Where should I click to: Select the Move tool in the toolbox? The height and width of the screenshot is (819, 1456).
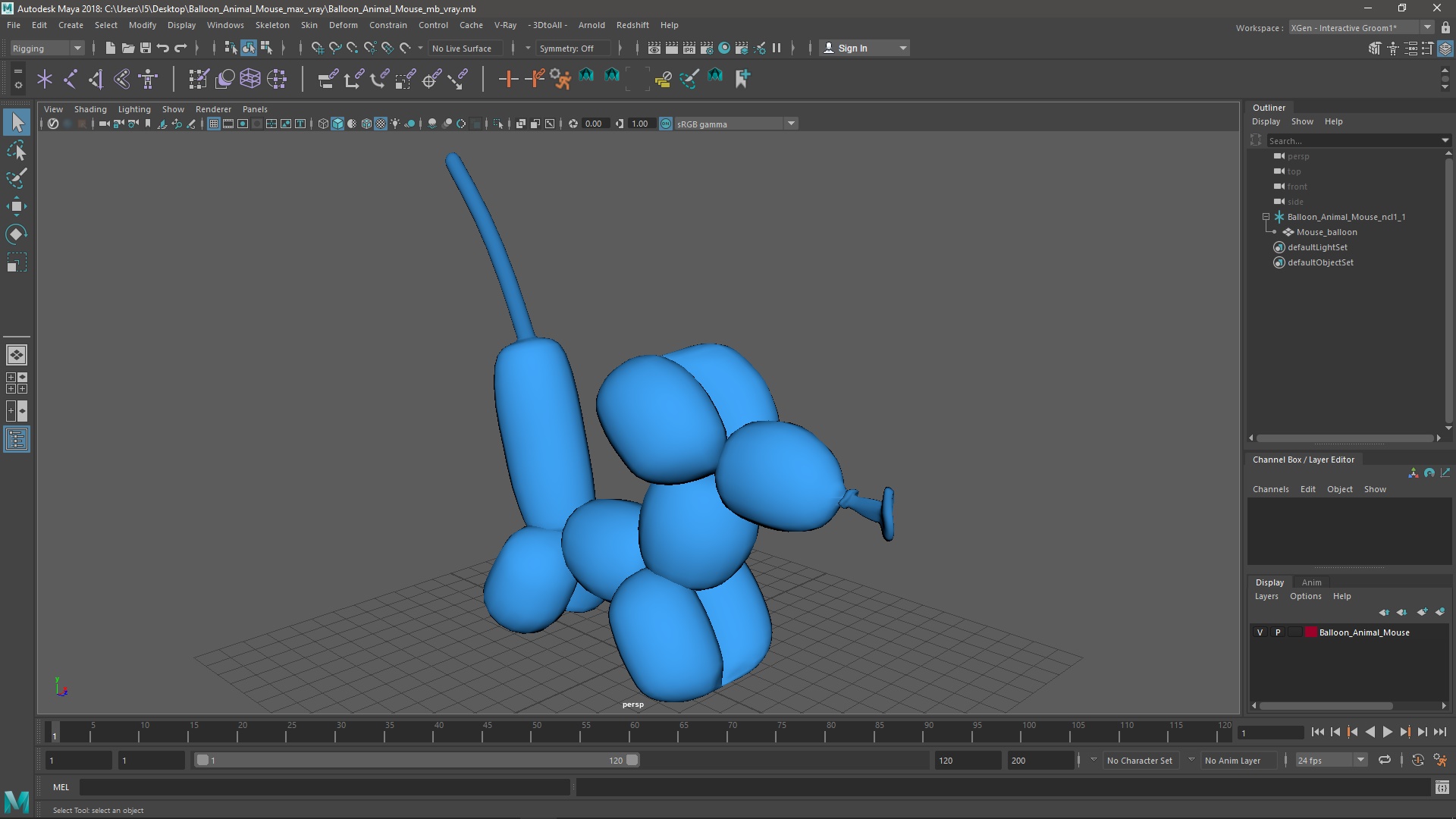pyautogui.click(x=17, y=206)
